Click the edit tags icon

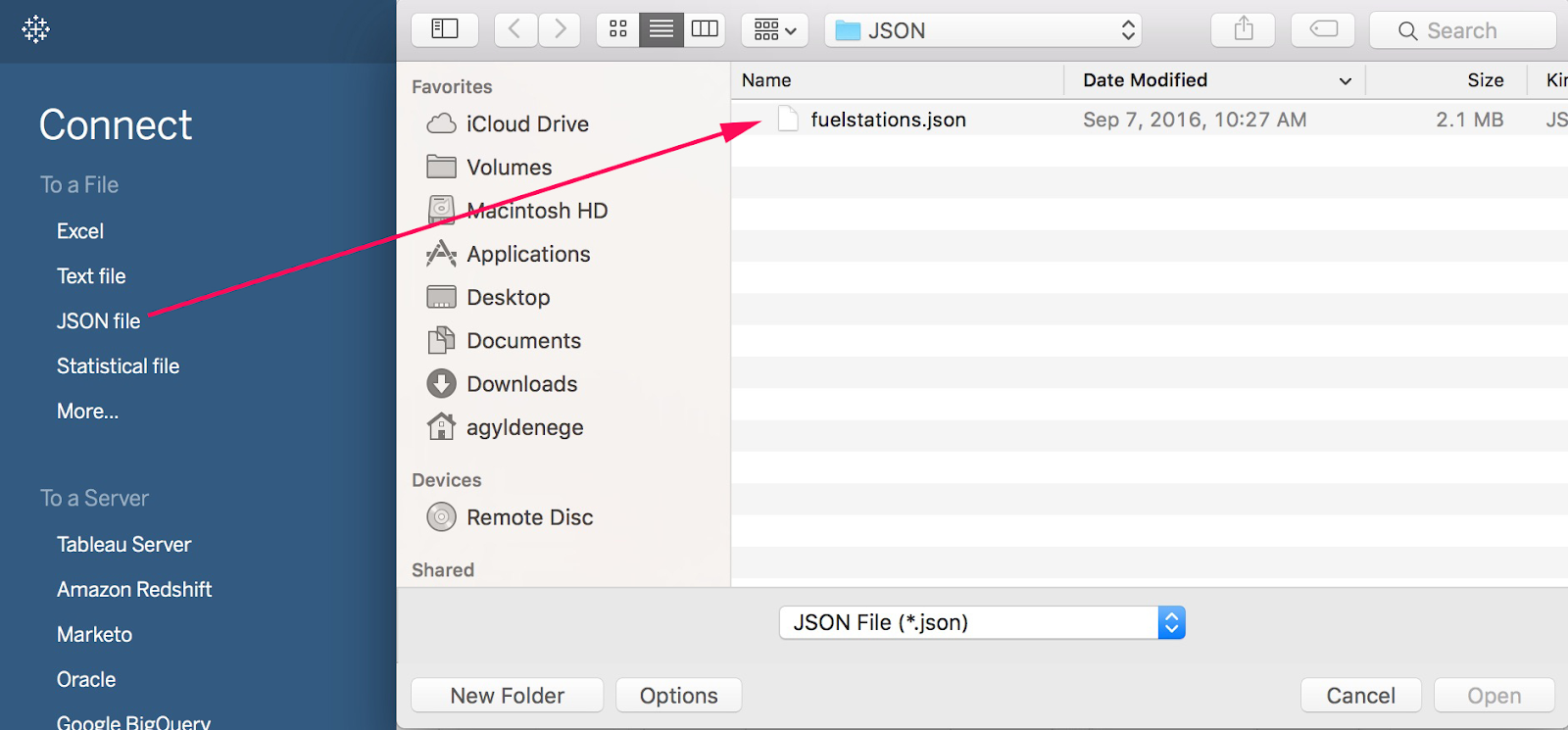click(1323, 29)
